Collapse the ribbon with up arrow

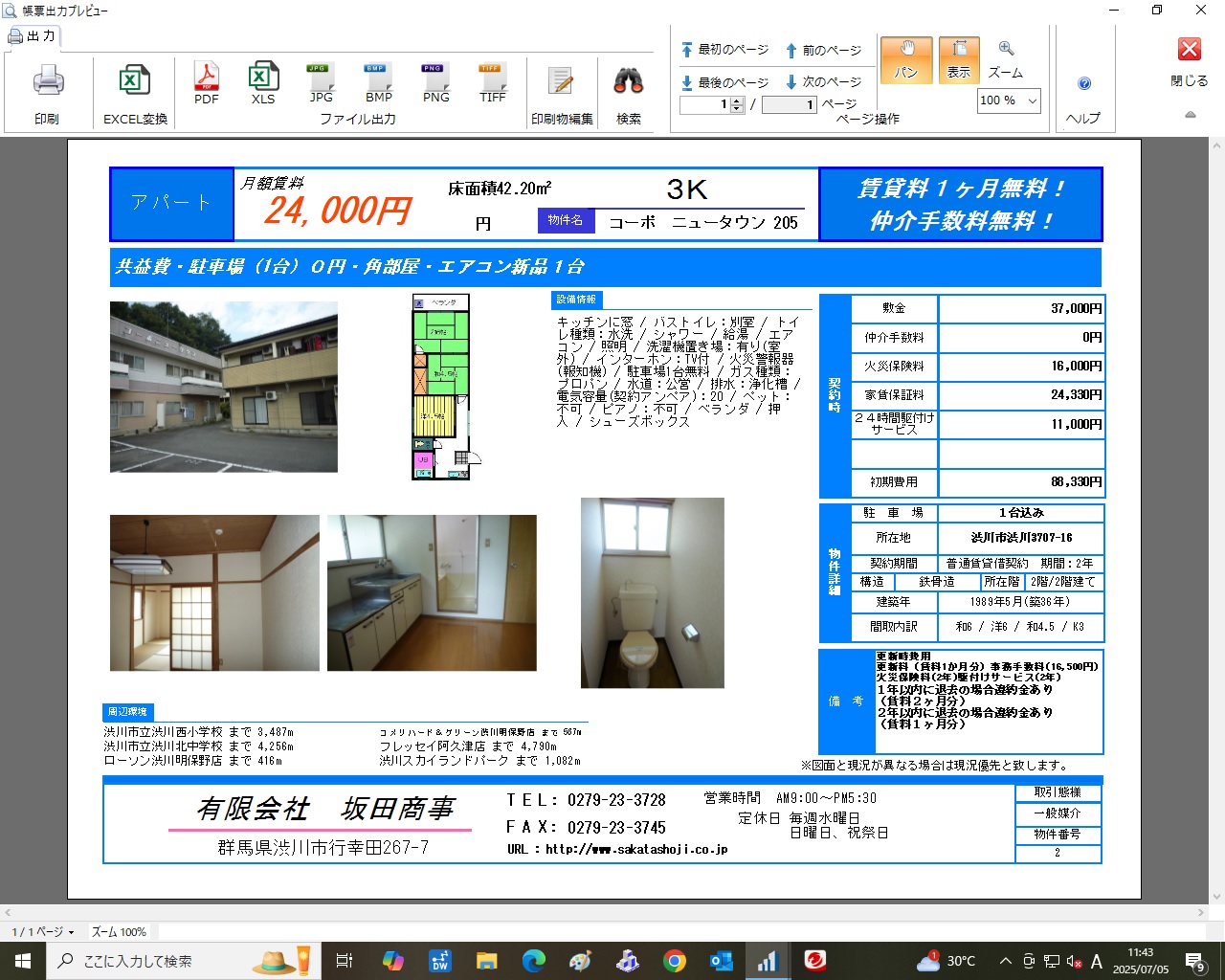pos(1191,115)
